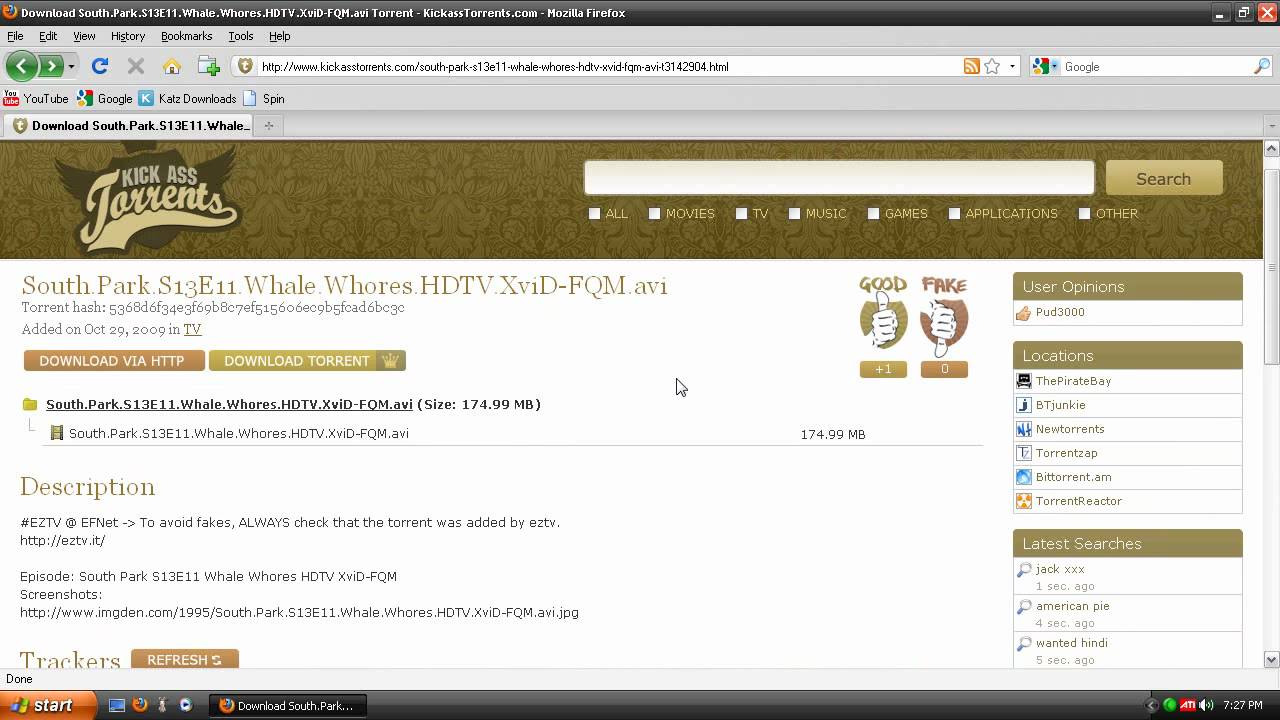Open the address bar history dropdown
Screen dimensions: 1280x720
click(1012, 67)
